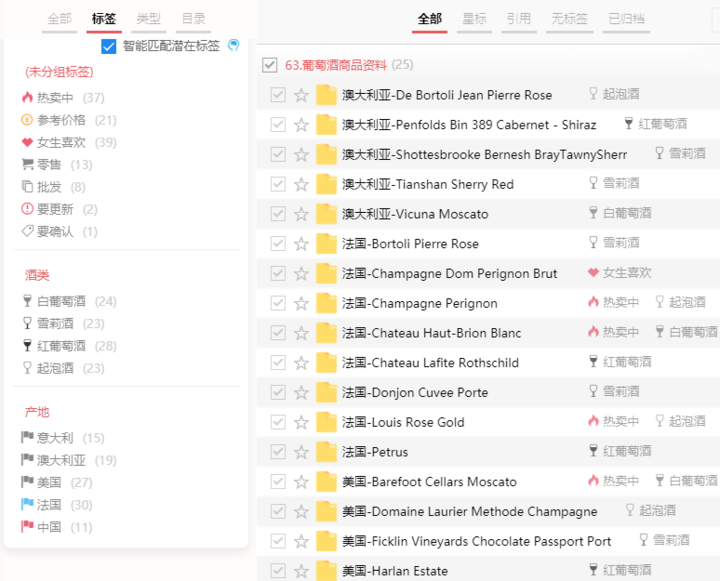Click the blue smart-match help icon

click(234, 45)
